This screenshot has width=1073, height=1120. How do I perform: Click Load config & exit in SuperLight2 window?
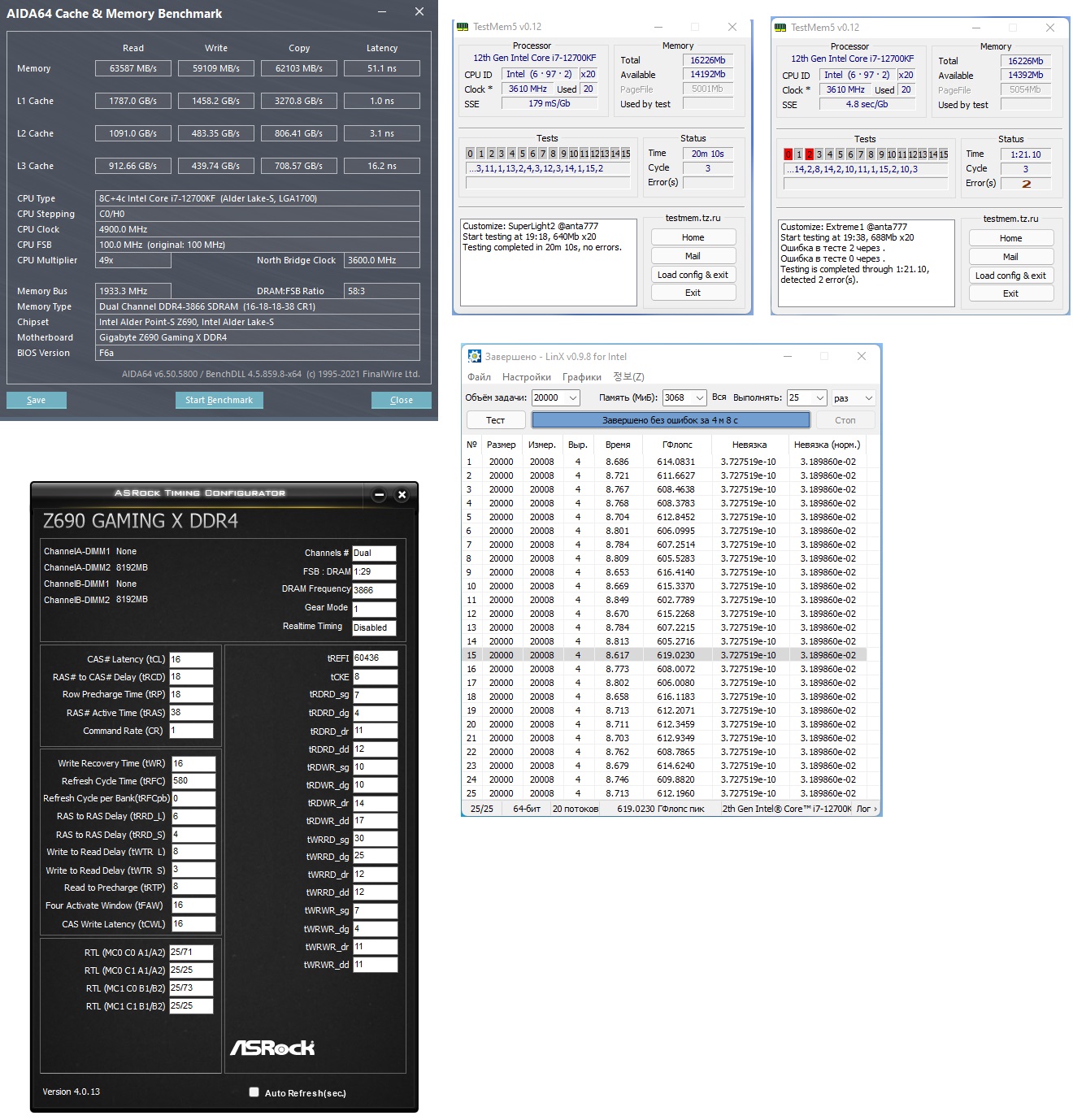(x=693, y=275)
